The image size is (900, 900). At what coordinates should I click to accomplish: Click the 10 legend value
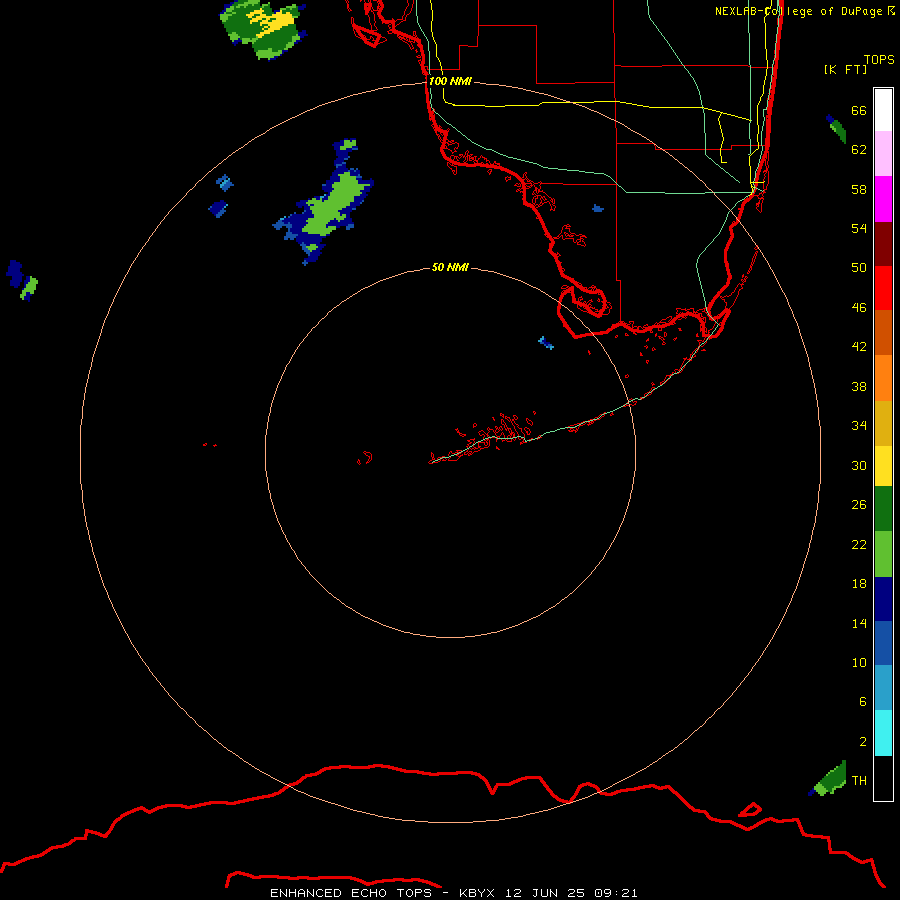point(859,663)
